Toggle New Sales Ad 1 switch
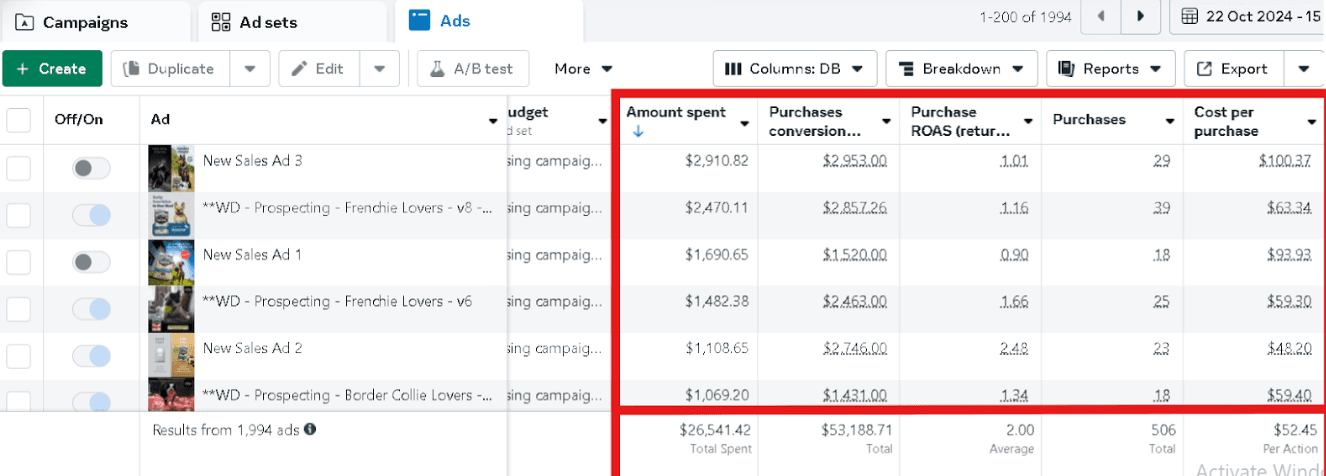The width and height of the screenshot is (1326, 476). pyautogui.click(x=91, y=262)
